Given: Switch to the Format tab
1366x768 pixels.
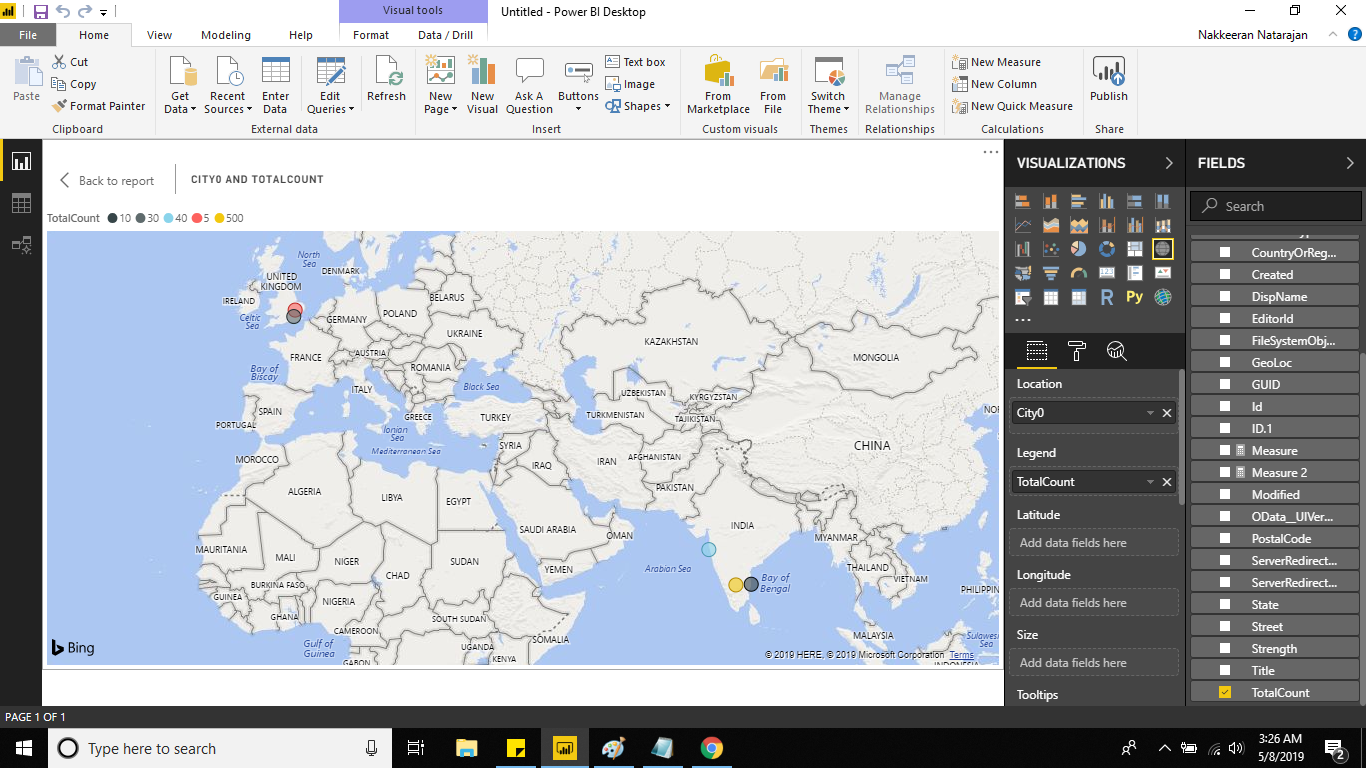Looking at the screenshot, I should tap(371, 35).
